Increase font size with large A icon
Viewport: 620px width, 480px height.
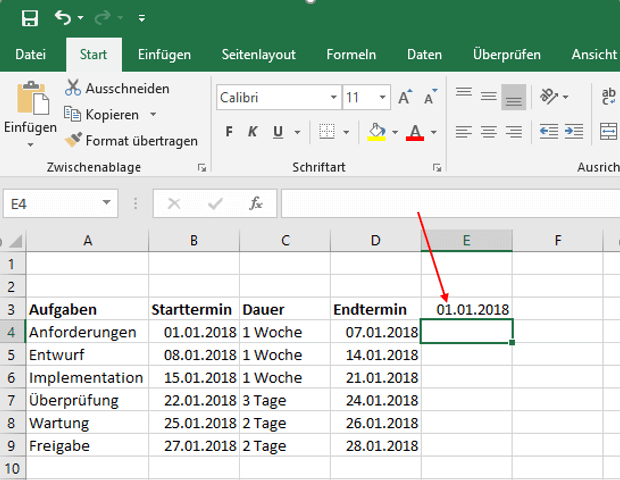(x=405, y=98)
